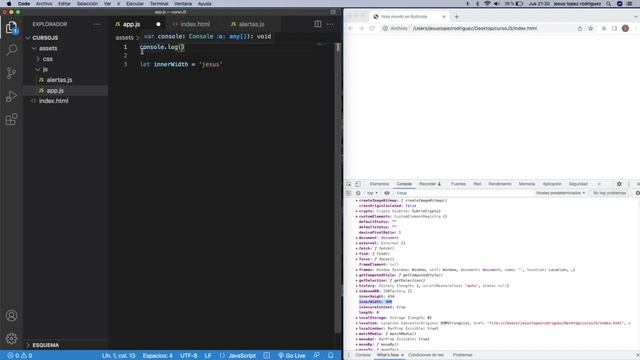Open the top context dropdown in console
The height and width of the screenshot is (360, 640).
[x=372, y=193]
